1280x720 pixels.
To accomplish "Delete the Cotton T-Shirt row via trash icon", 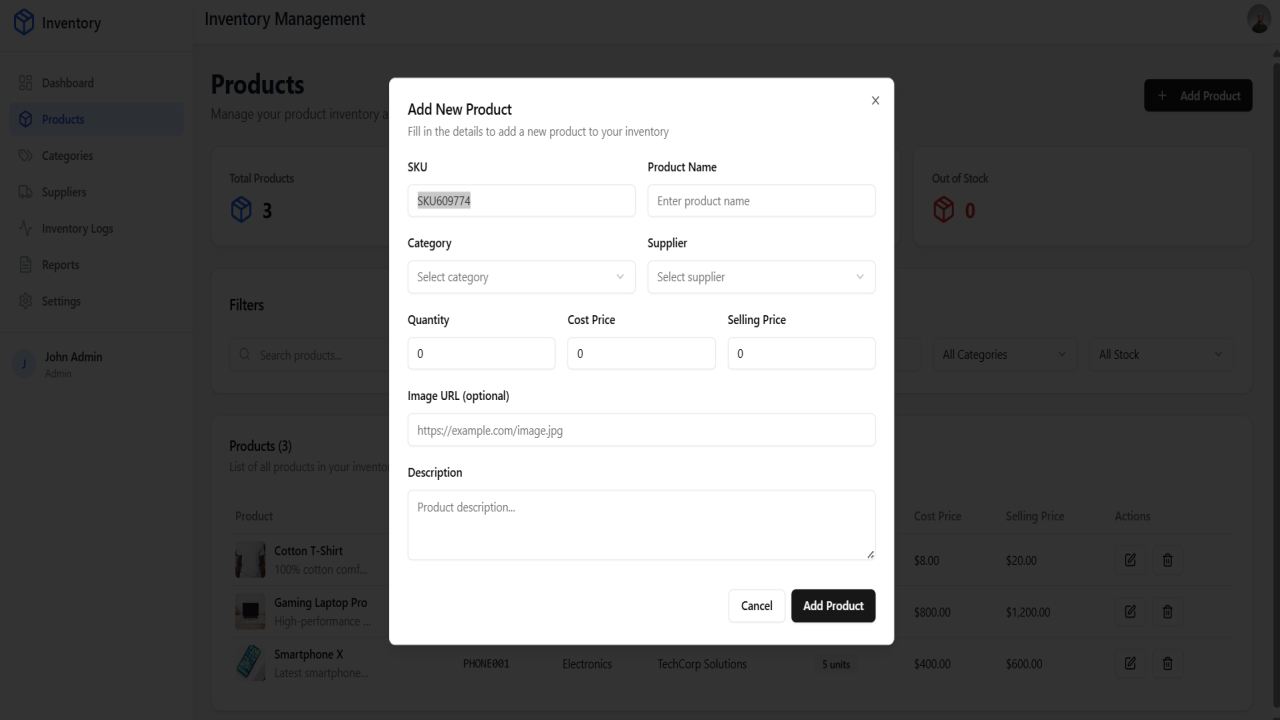I will click(x=1167, y=560).
